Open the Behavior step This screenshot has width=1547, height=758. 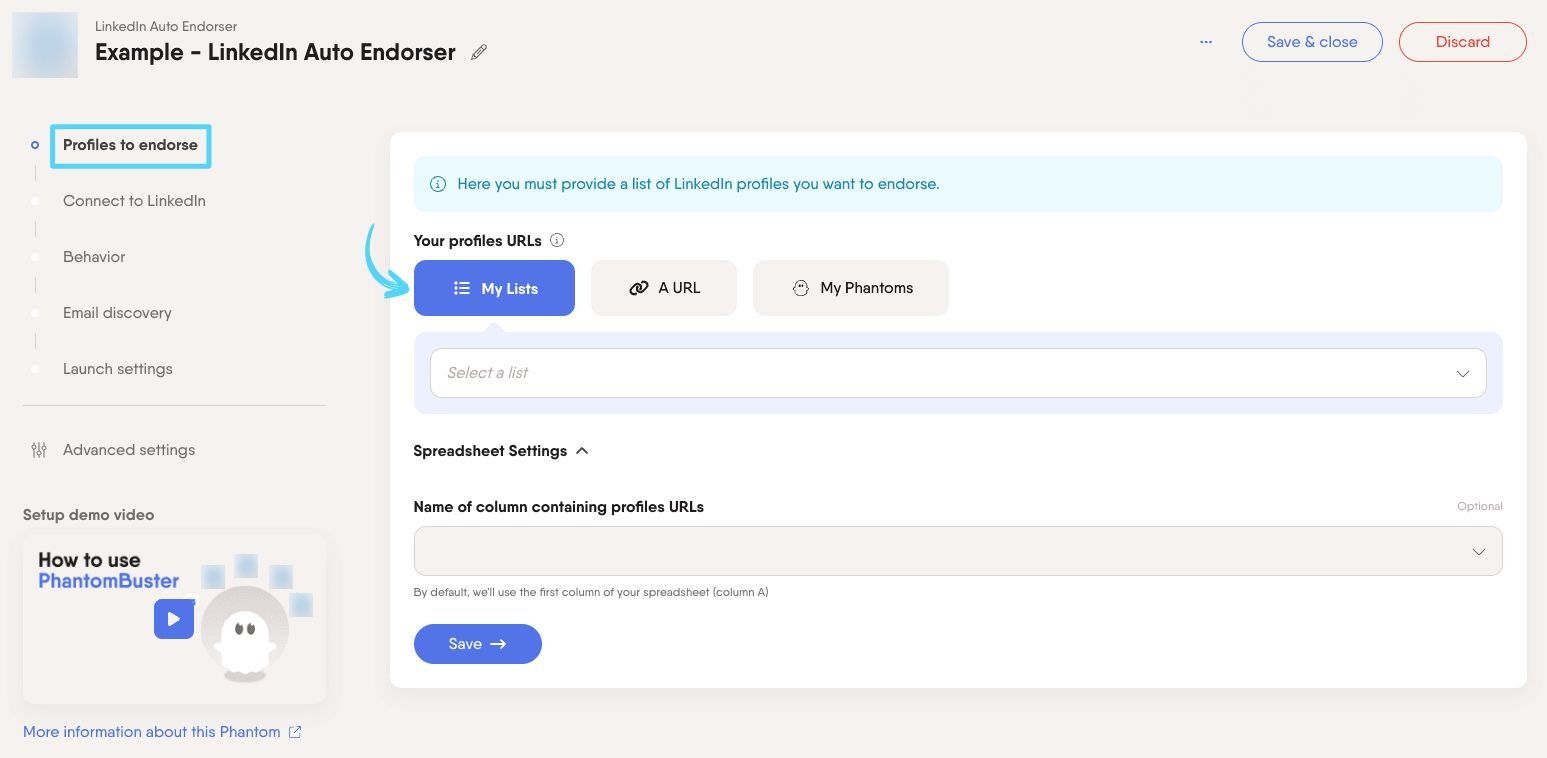click(x=94, y=257)
